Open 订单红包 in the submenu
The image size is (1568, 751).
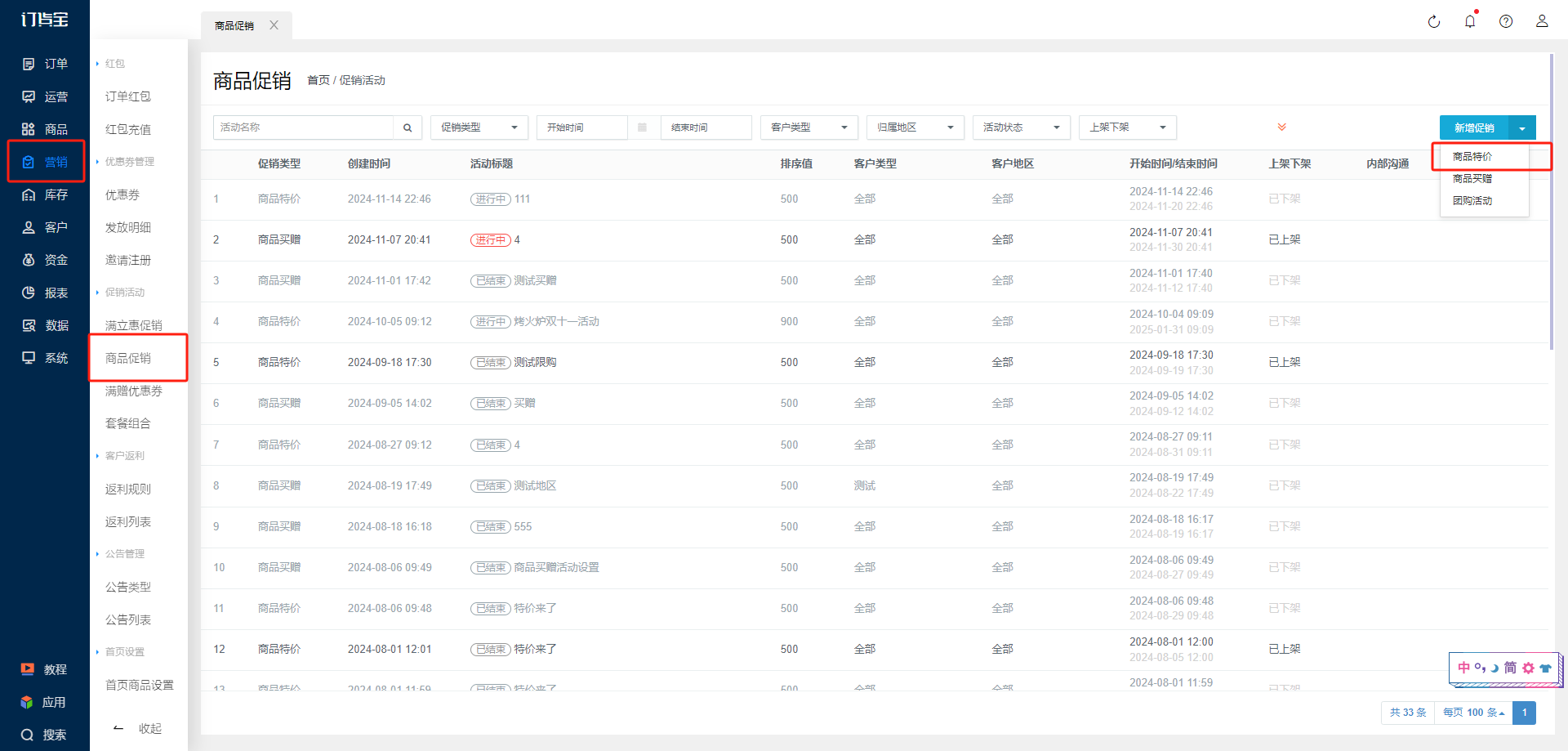click(x=128, y=96)
